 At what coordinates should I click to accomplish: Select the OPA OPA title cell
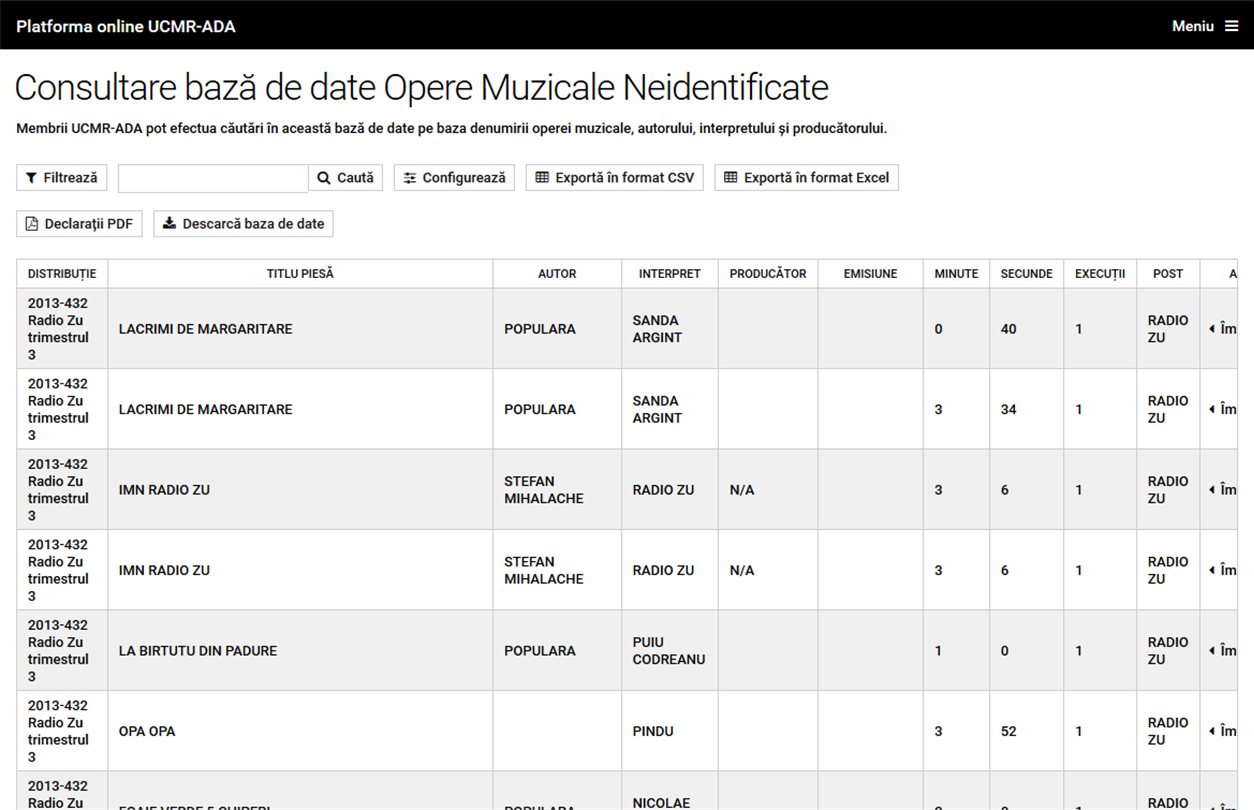tap(300, 731)
